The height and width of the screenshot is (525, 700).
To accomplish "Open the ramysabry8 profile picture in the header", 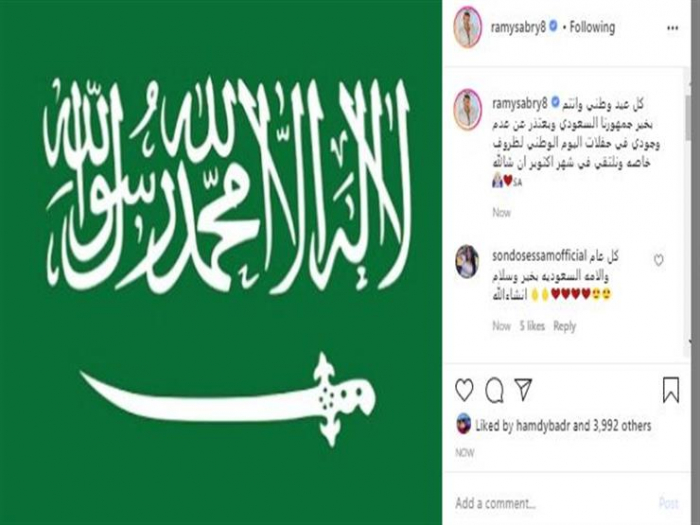I will tap(468, 27).
